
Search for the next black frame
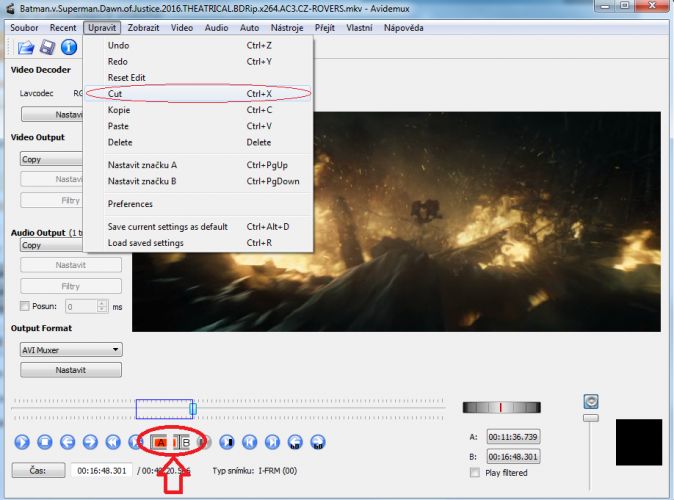[x=227, y=442]
